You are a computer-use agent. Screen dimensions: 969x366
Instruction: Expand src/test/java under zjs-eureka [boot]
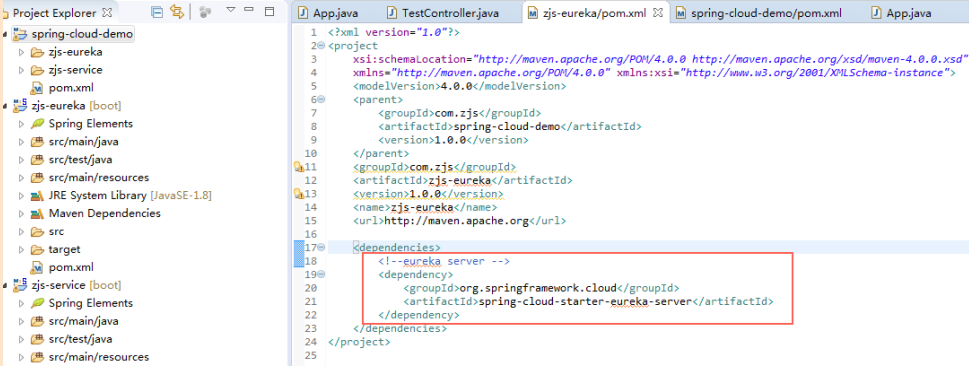pos(22,160)
